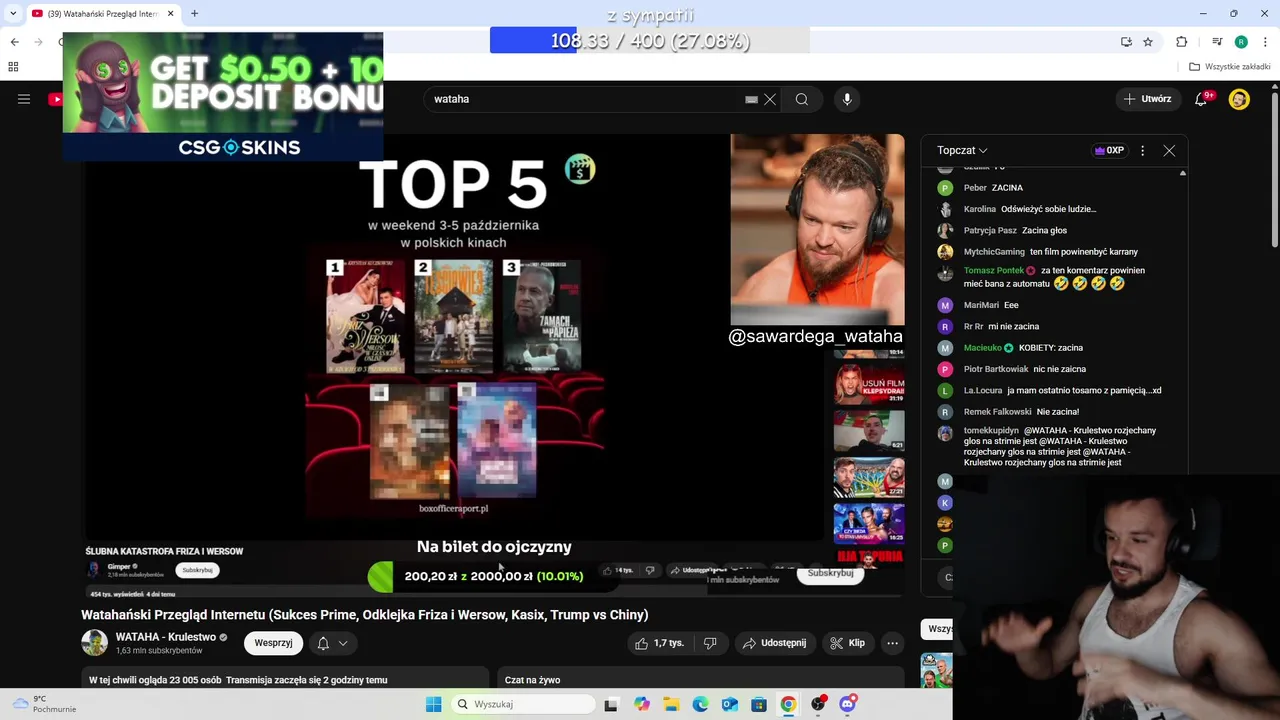1280x720 pixels.
Task: Open the YouTube hamburger guide menu
Action: [24, 99]
